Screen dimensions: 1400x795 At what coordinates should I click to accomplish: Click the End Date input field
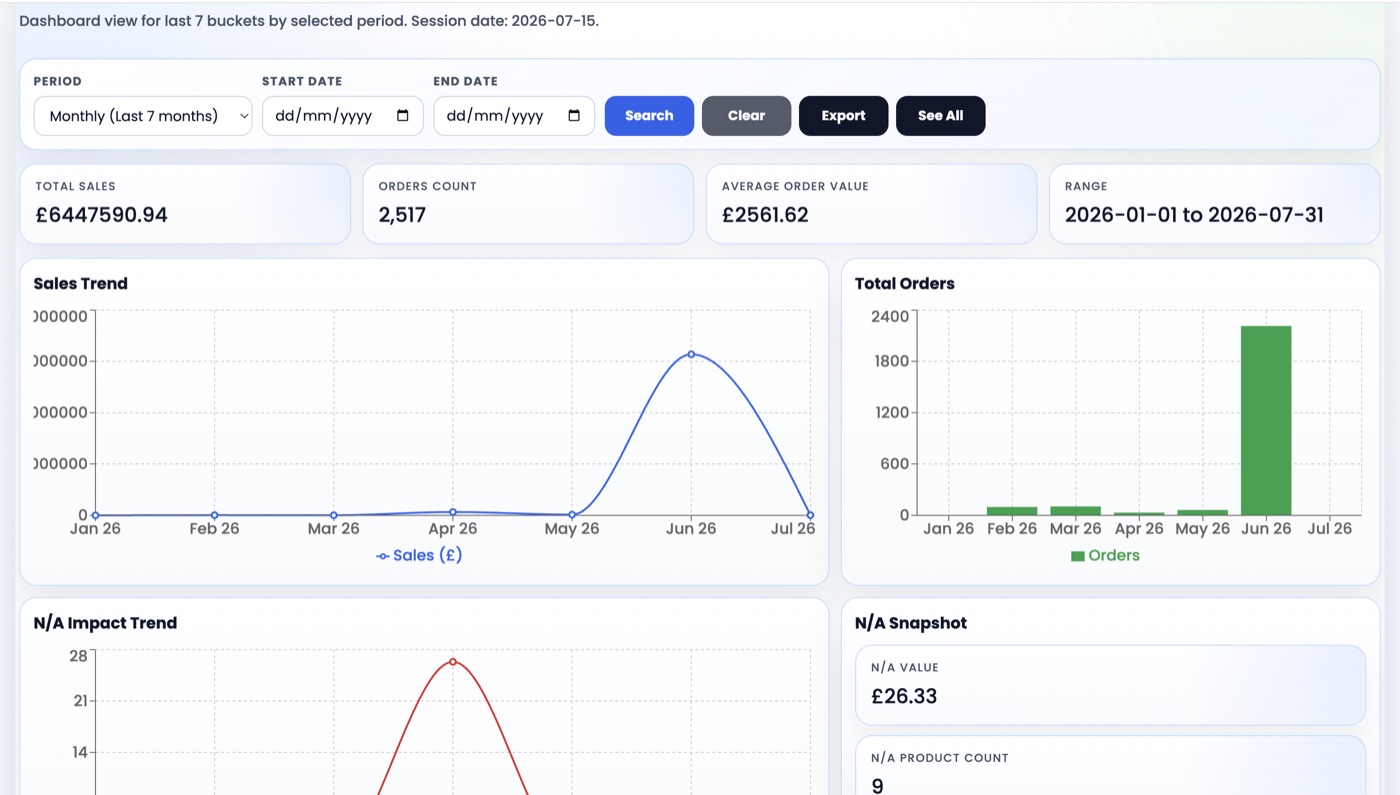tap(514, 116)
